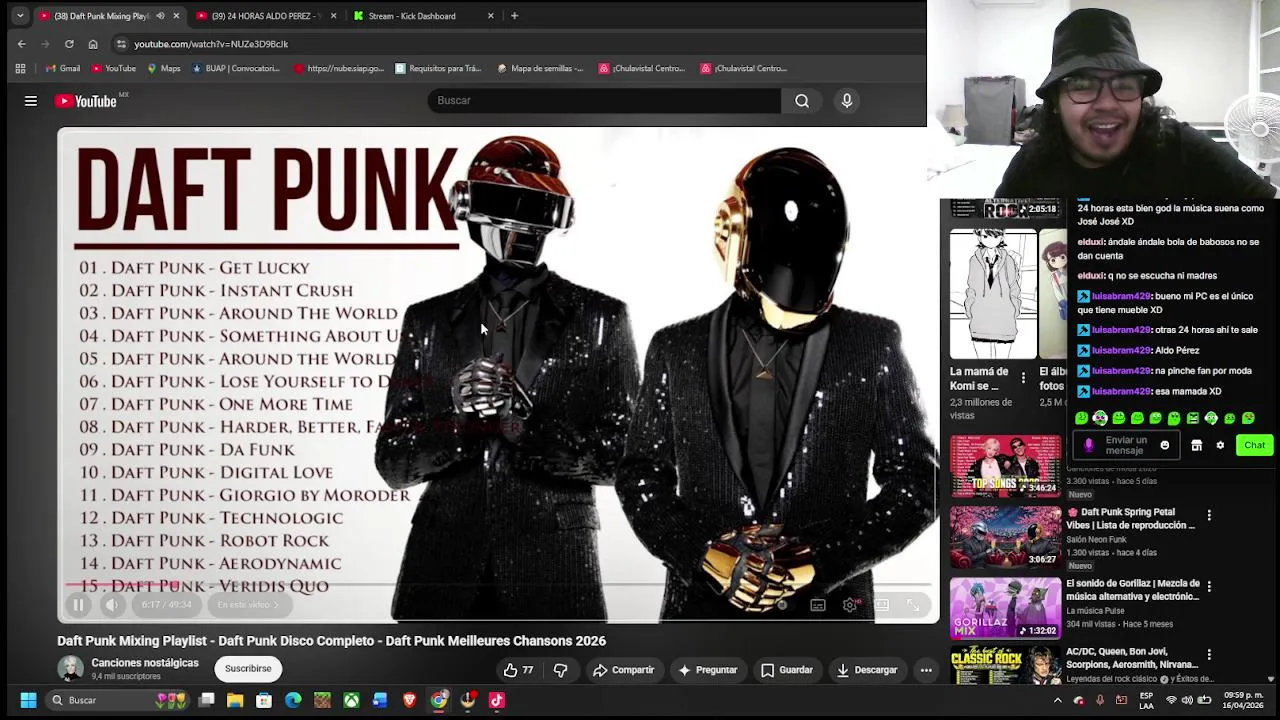Viewport: 1280px width, 720px height.
Task: Open the chat shop storefront icon
Action: (1196, 446)
